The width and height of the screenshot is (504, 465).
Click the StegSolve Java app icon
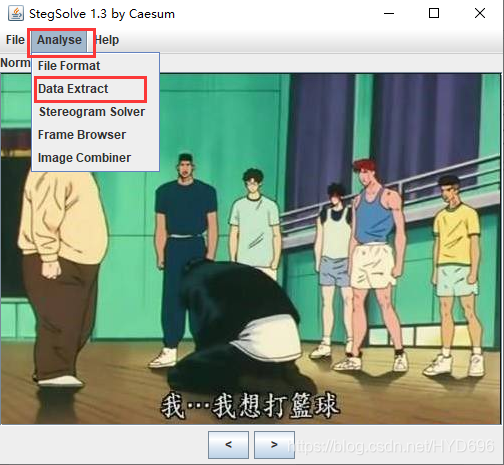point(16,13)
